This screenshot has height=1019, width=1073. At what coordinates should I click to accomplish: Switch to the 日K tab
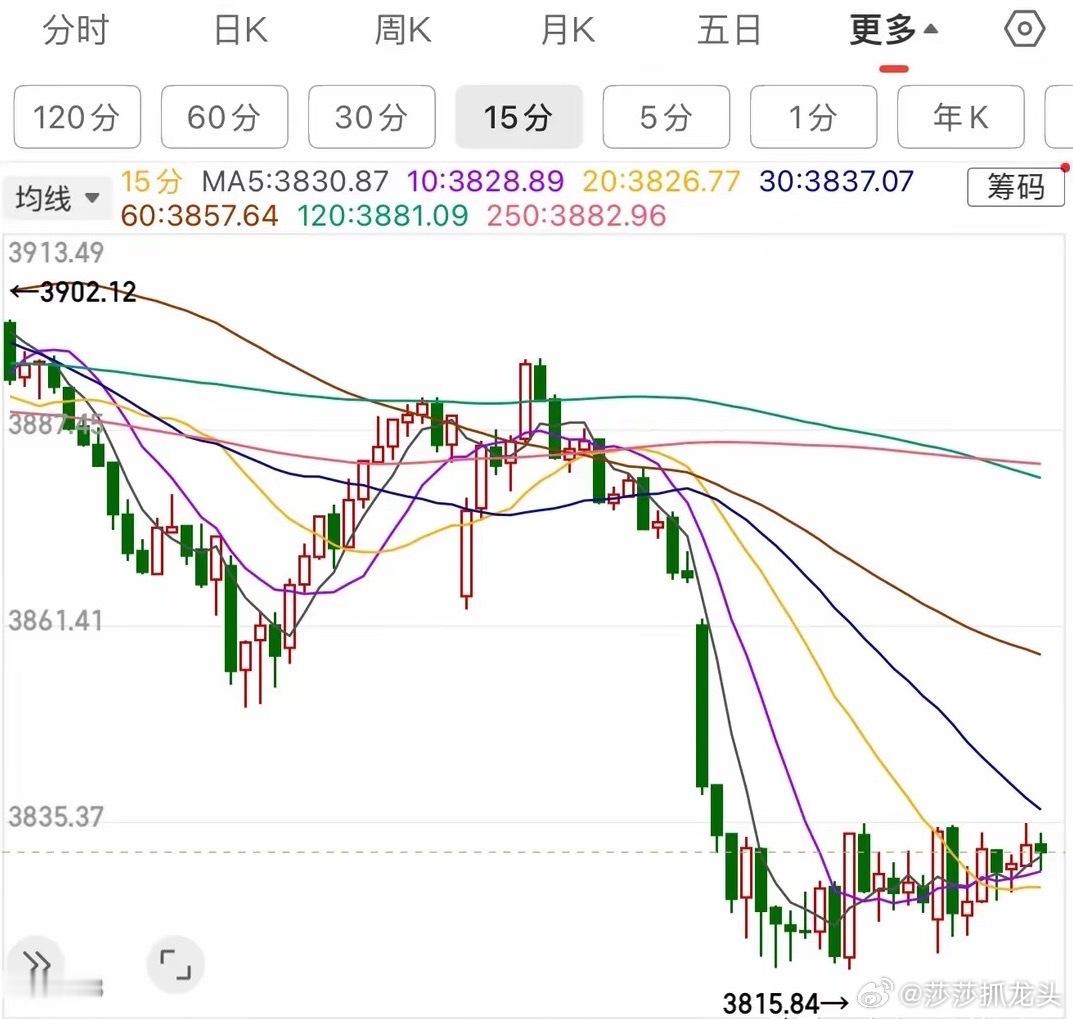[x=238, y=29]
